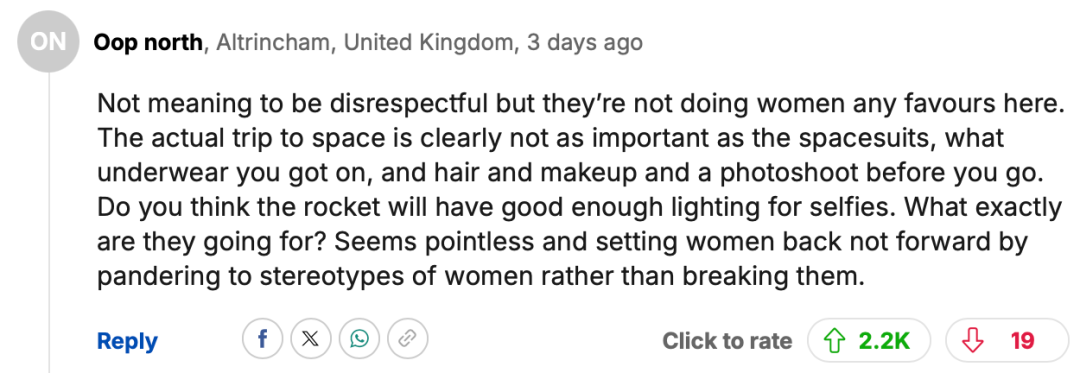Reply to Oop north's comment
The height and width of the screenshot is (373, 1080).
(127, 341)
